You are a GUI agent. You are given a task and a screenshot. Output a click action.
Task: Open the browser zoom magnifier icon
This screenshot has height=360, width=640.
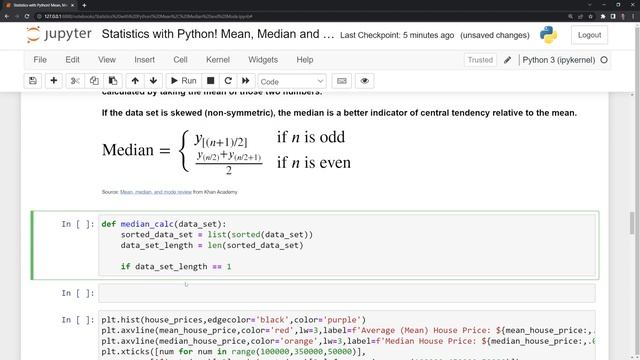point(570,16)
